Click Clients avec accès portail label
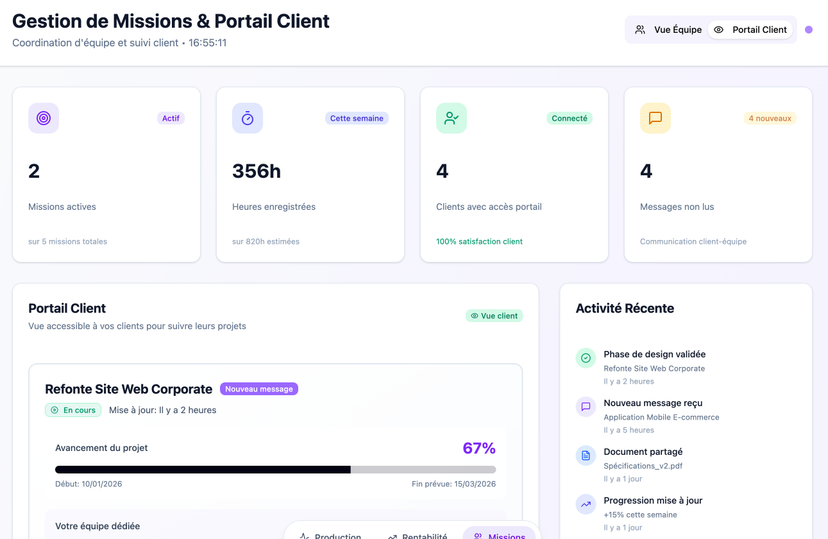 (489, 207)
